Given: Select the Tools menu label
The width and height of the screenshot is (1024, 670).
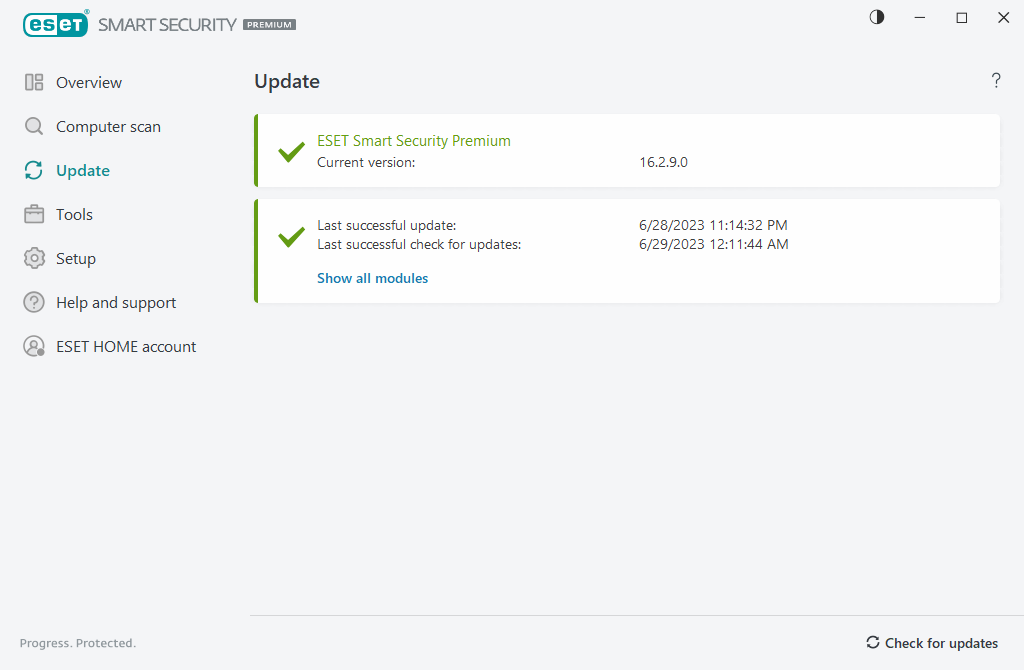Looking at the screenshot, I should [74, 215].
